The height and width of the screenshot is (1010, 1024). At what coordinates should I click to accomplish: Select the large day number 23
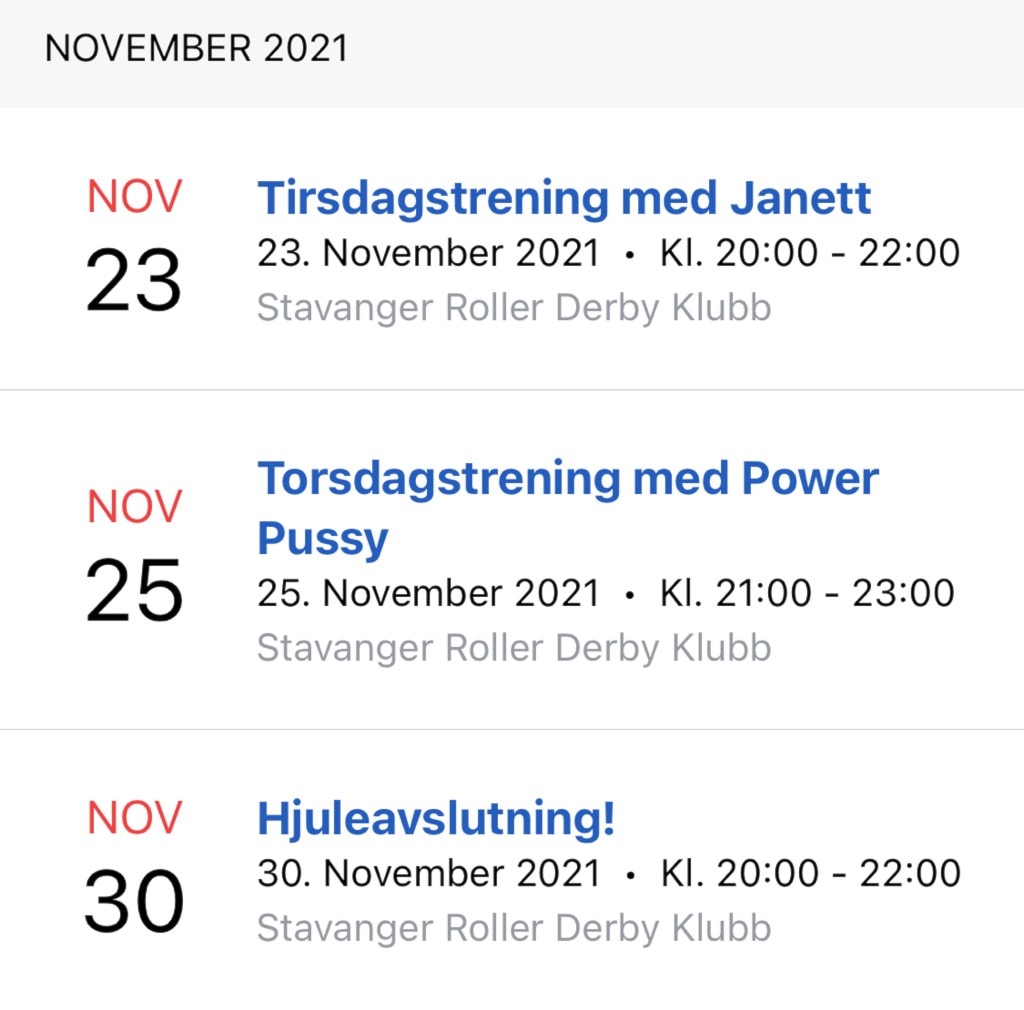point(133,280)
